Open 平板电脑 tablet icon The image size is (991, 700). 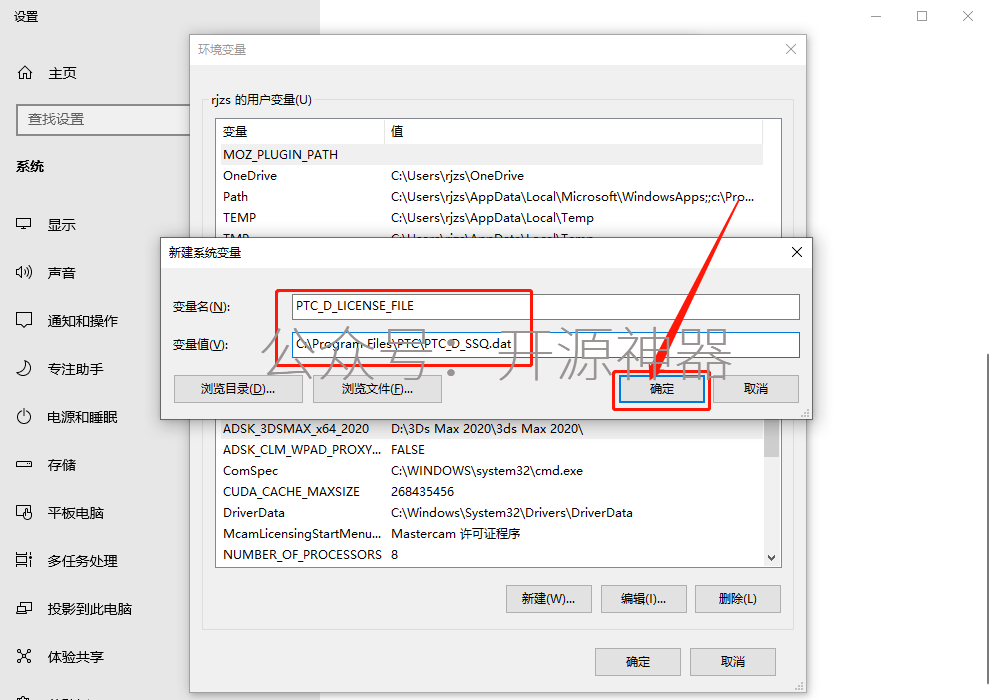click(24, 512)
